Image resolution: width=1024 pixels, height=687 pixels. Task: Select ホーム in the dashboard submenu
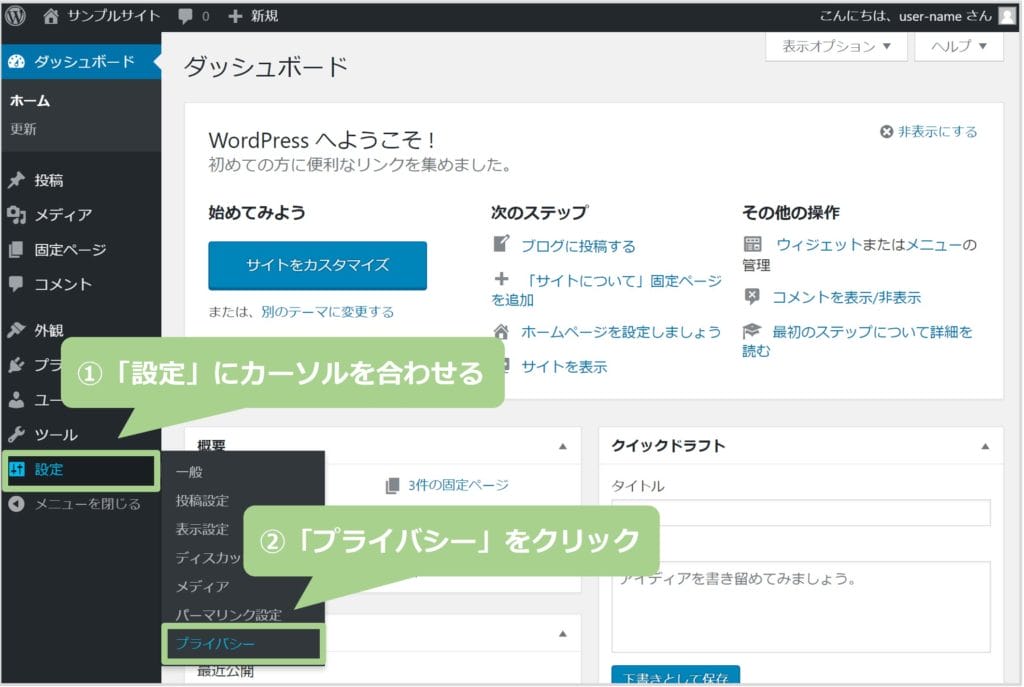click(x=30, y=101)
